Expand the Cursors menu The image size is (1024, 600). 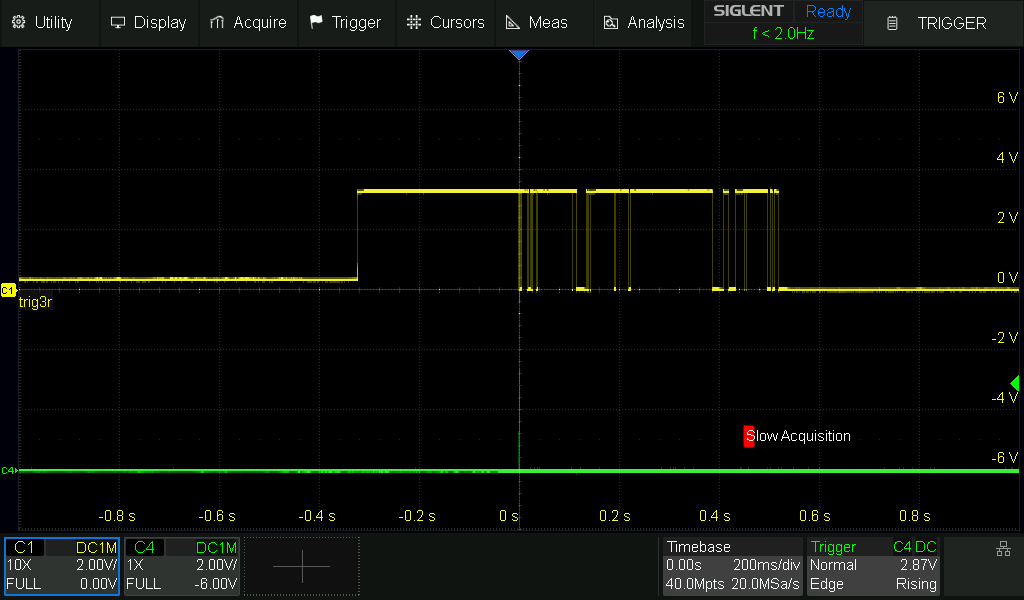point(446,22)
